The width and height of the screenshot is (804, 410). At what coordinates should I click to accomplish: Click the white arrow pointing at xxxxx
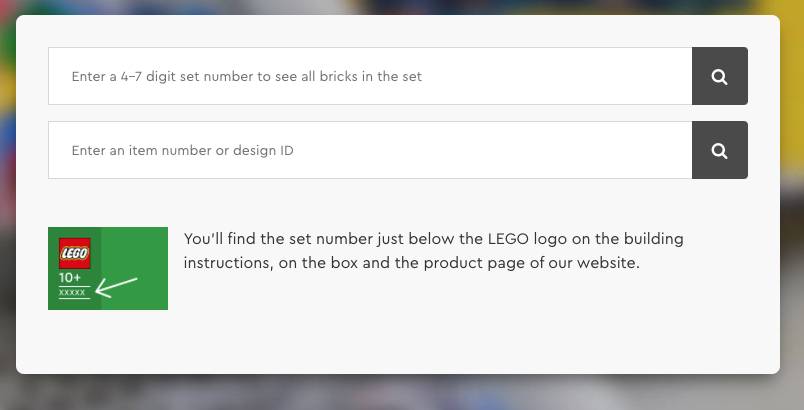click(x=116, y=288)
